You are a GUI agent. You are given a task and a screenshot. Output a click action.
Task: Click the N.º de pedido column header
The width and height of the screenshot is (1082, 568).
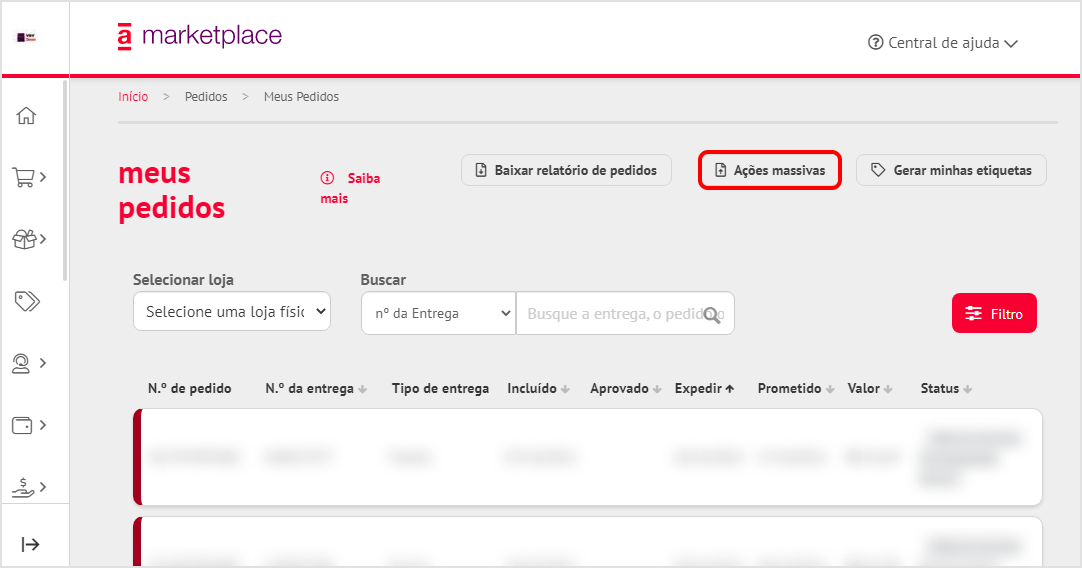[x=189, y=389]
